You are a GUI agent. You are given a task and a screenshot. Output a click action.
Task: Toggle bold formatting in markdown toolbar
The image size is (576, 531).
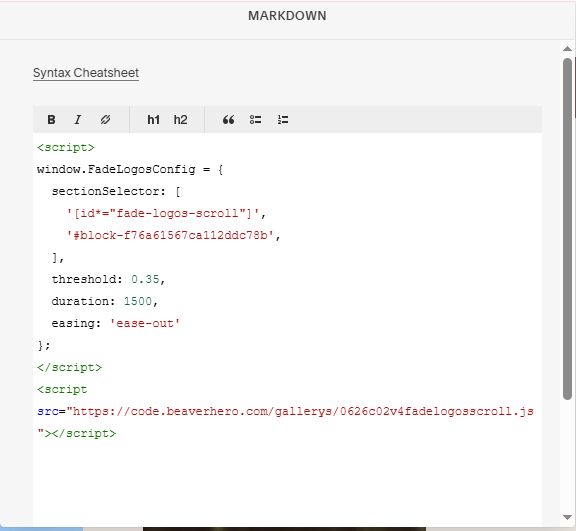click(51, 119)
